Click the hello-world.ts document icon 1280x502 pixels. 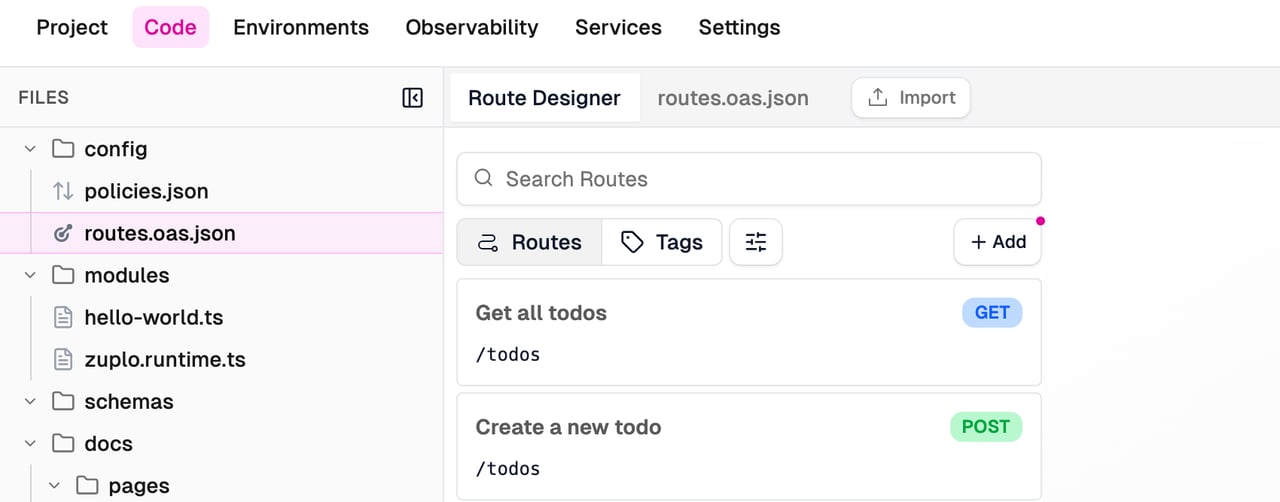pos(63,317)
